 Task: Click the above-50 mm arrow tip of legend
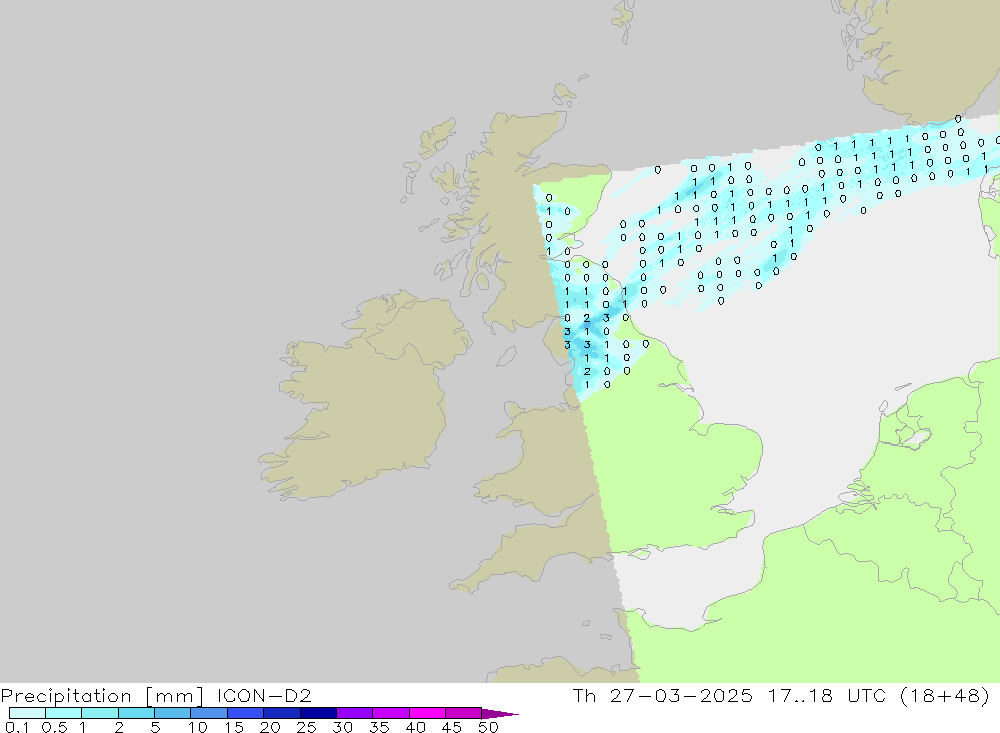501,714
